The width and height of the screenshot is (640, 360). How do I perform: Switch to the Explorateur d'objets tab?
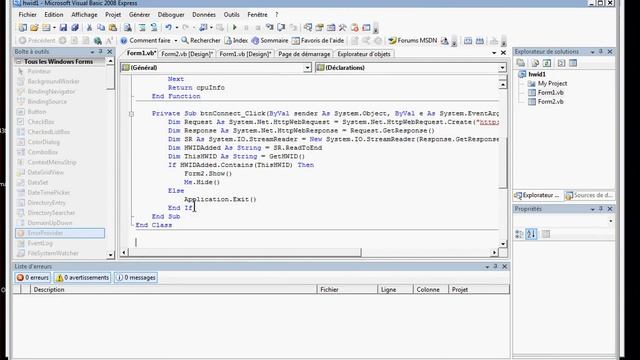364,54
